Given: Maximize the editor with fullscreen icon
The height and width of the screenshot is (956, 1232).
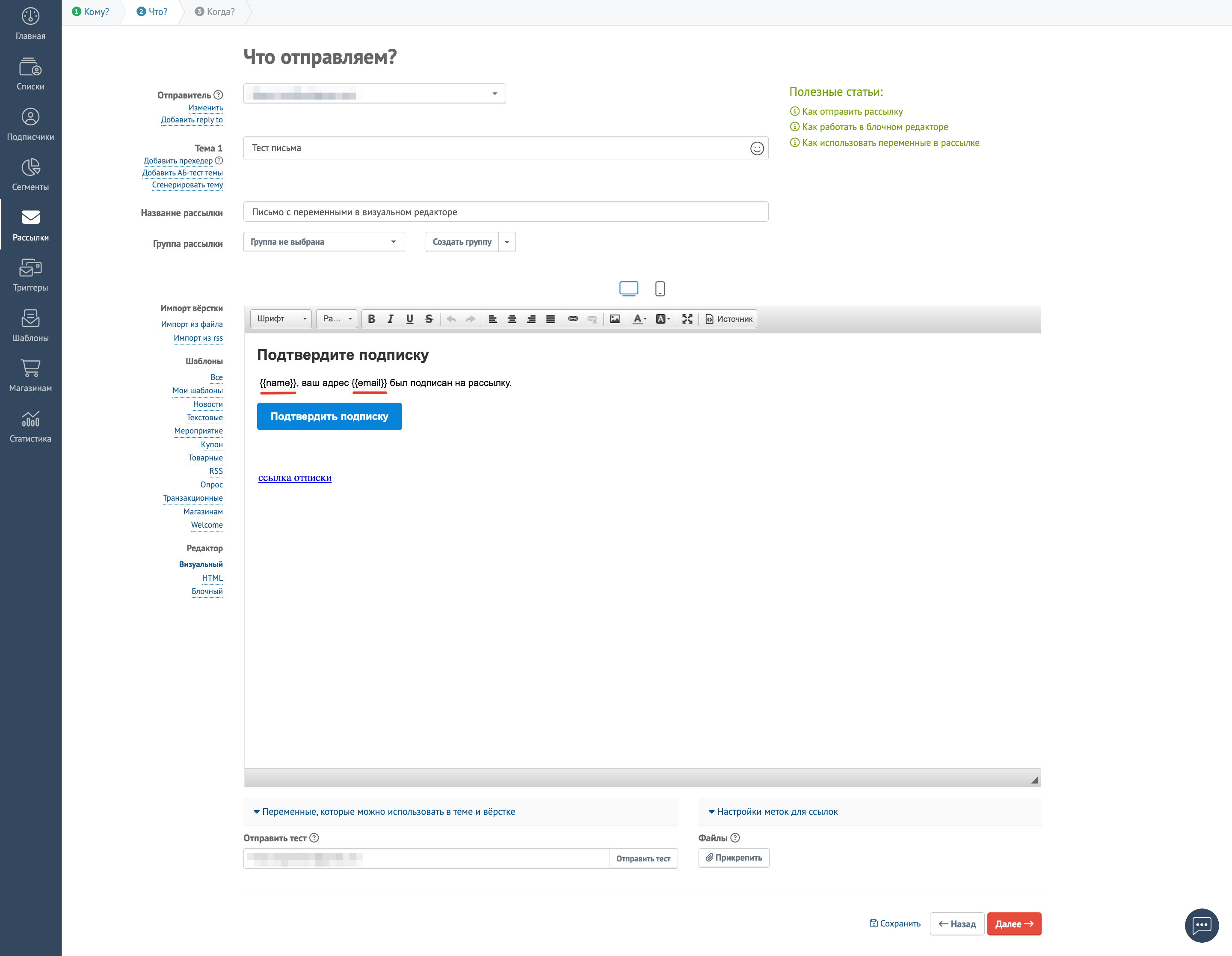Looking at the screenshot, I should click(687, 319).
